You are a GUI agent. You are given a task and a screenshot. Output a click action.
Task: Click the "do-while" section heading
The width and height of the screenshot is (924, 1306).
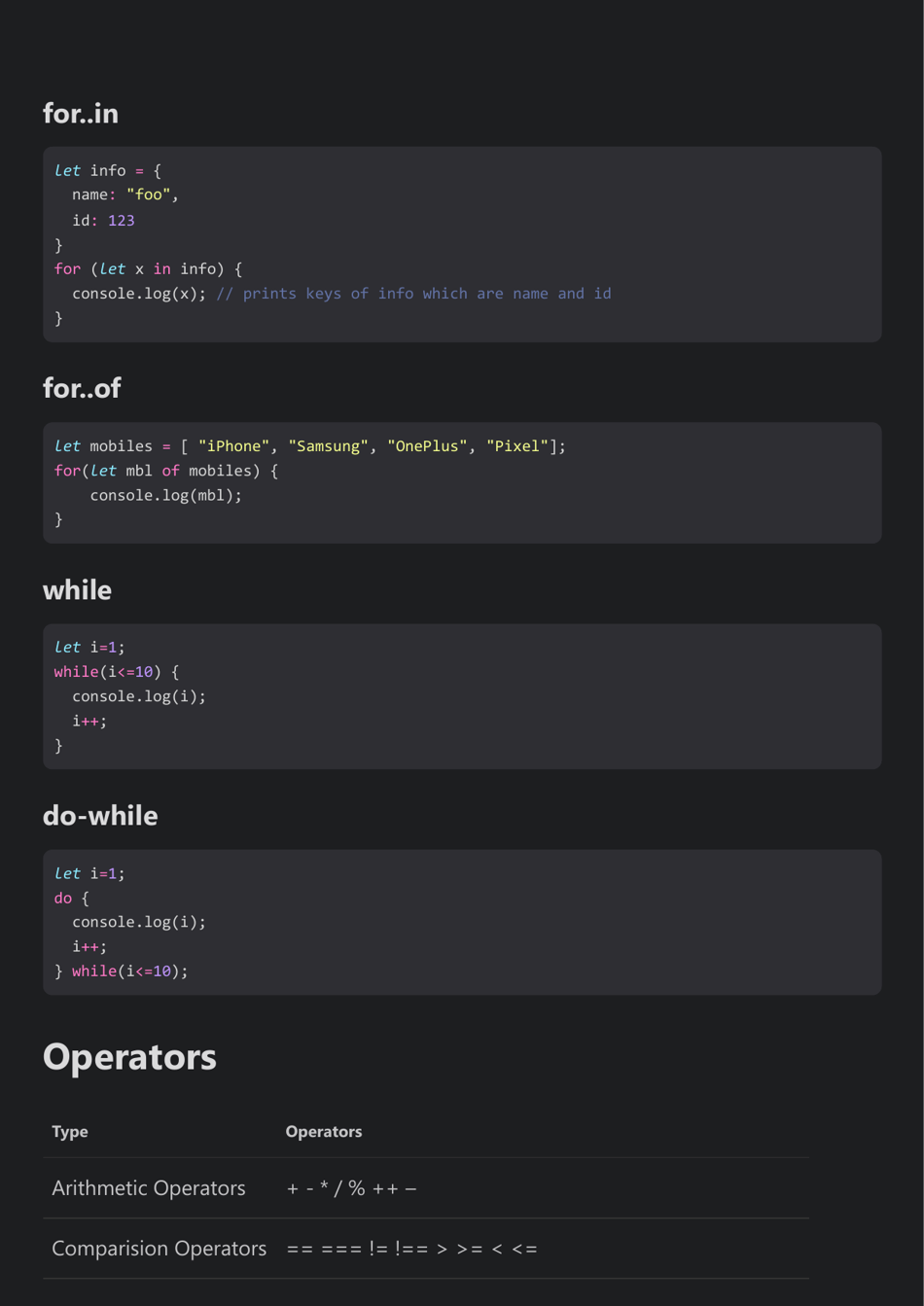[100, 816]
